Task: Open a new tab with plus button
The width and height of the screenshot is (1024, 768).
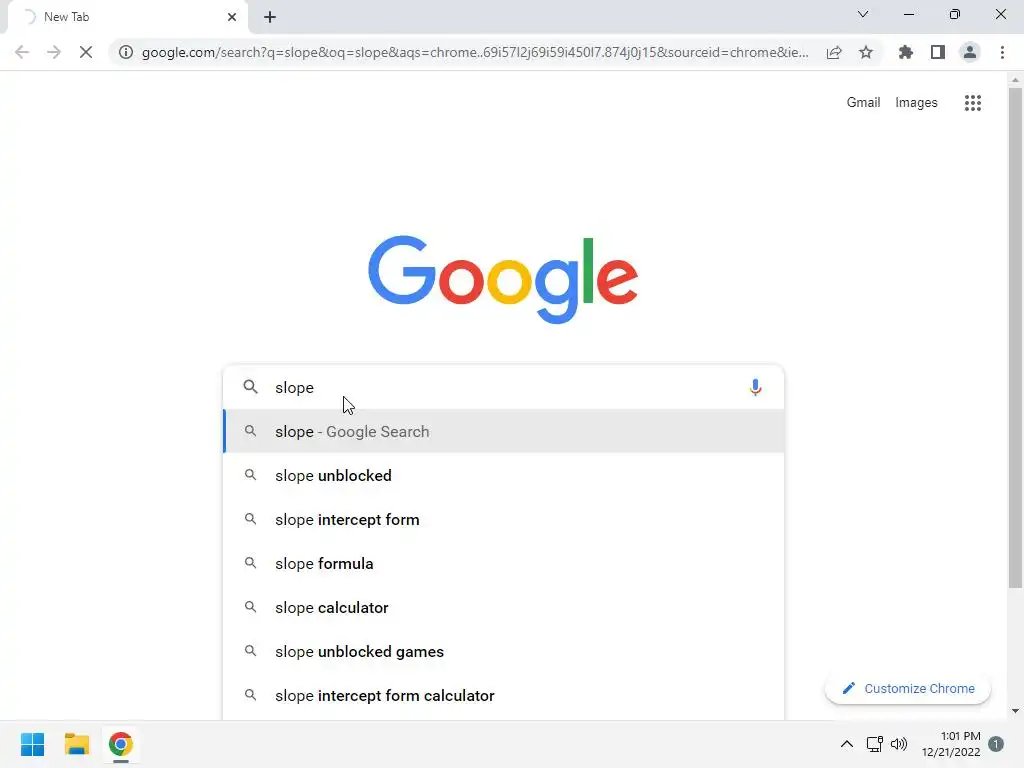Action: [270, 17]
